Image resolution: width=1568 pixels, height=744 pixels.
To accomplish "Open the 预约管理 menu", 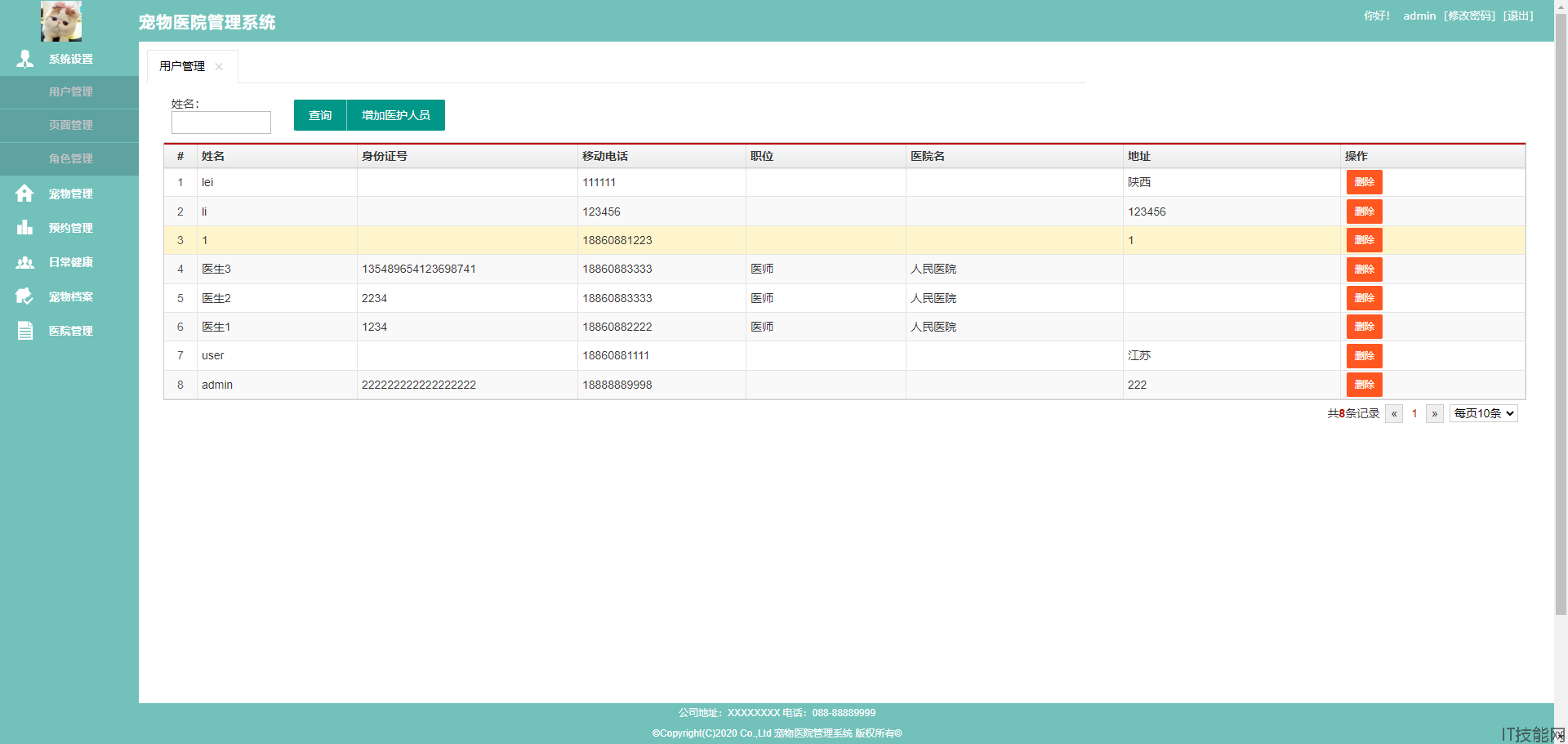I will (x=69, y=228).
